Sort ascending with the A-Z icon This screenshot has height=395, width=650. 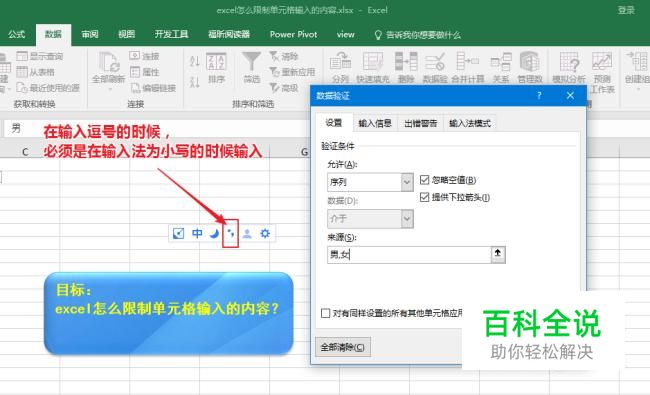[194, 61]
